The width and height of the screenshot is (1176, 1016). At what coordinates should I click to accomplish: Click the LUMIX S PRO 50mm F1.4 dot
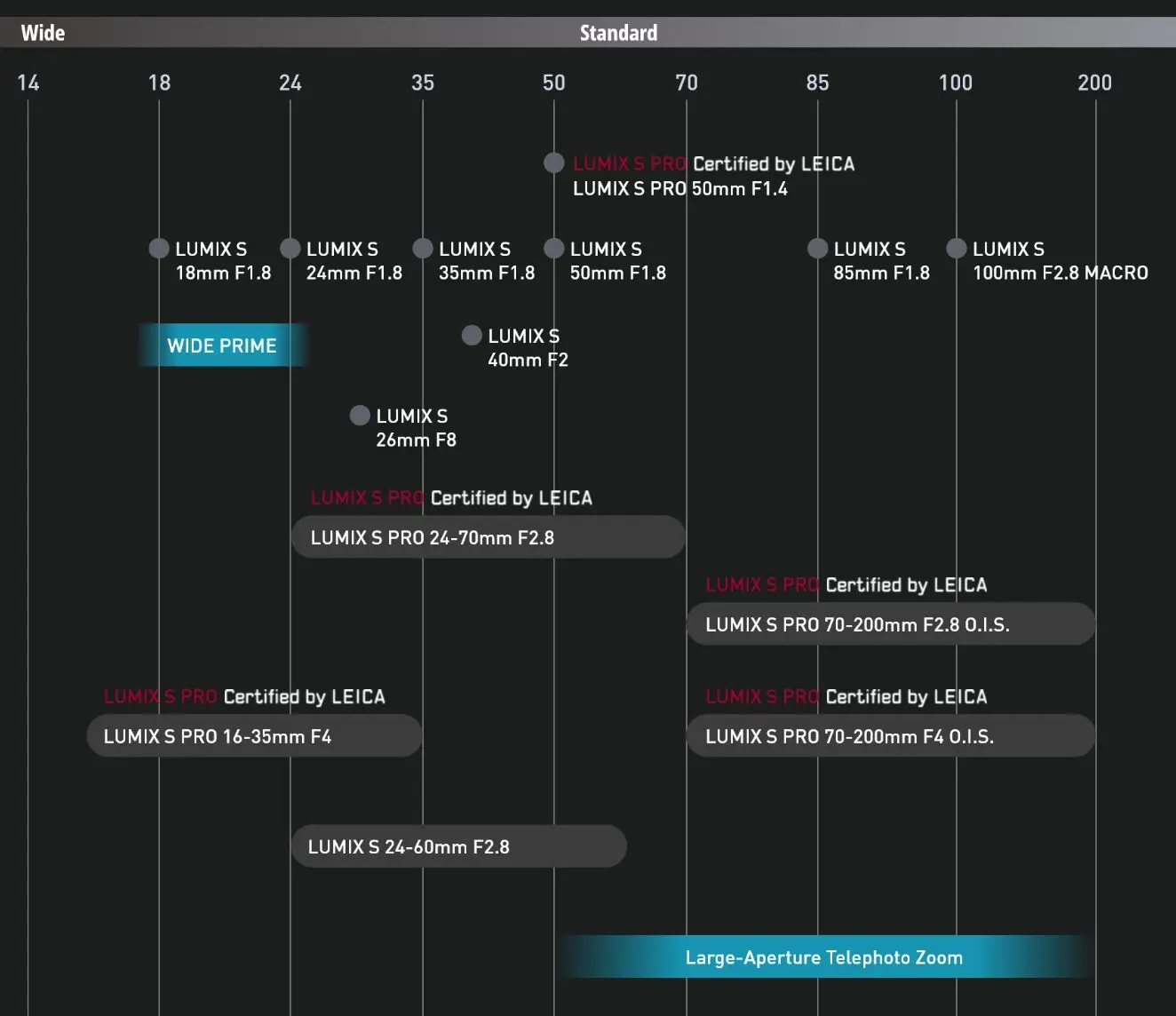pyautogui.click(x=554, y=163)
